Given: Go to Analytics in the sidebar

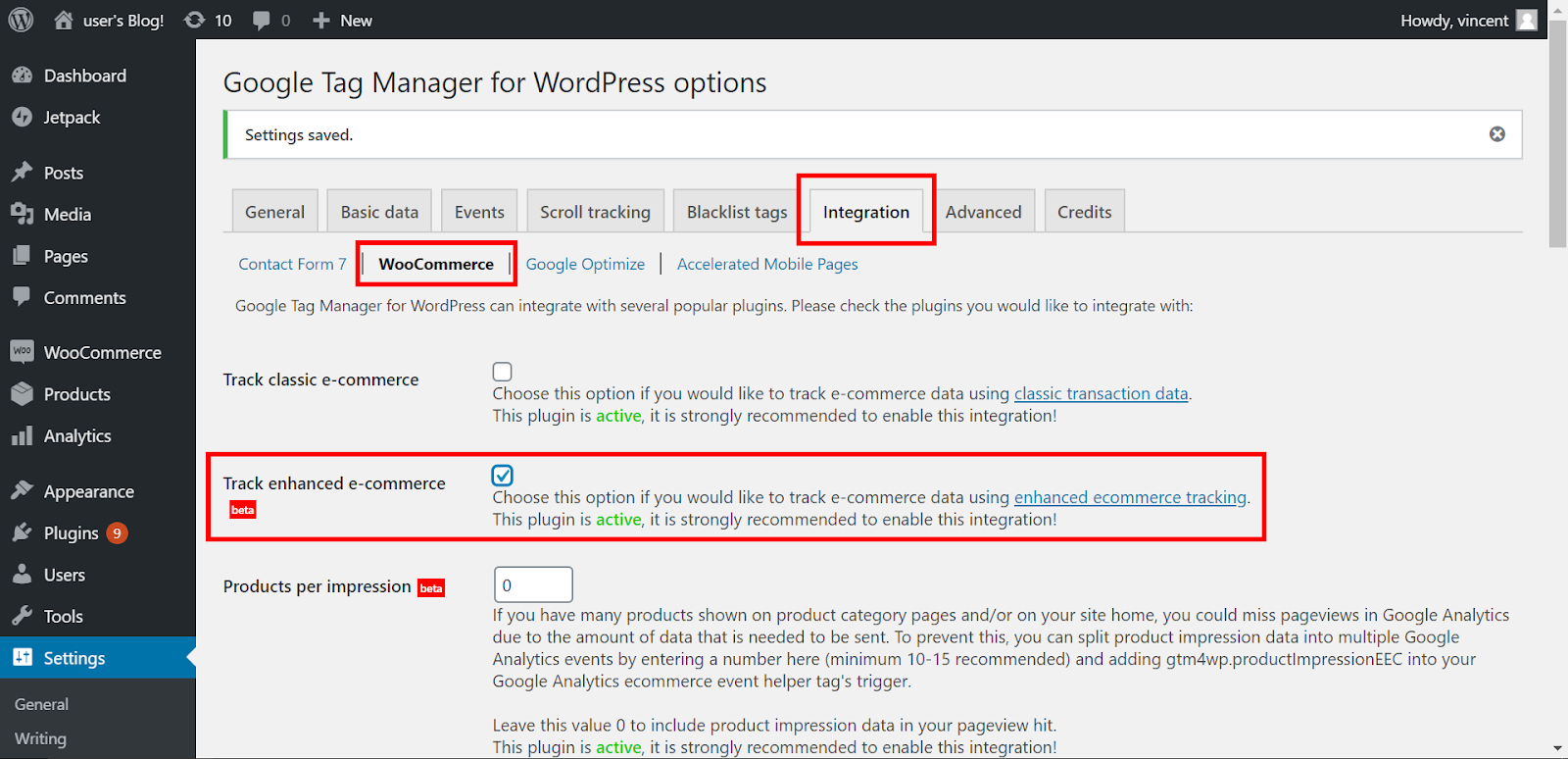Looking at the screenshot, I should pos(76,435).
